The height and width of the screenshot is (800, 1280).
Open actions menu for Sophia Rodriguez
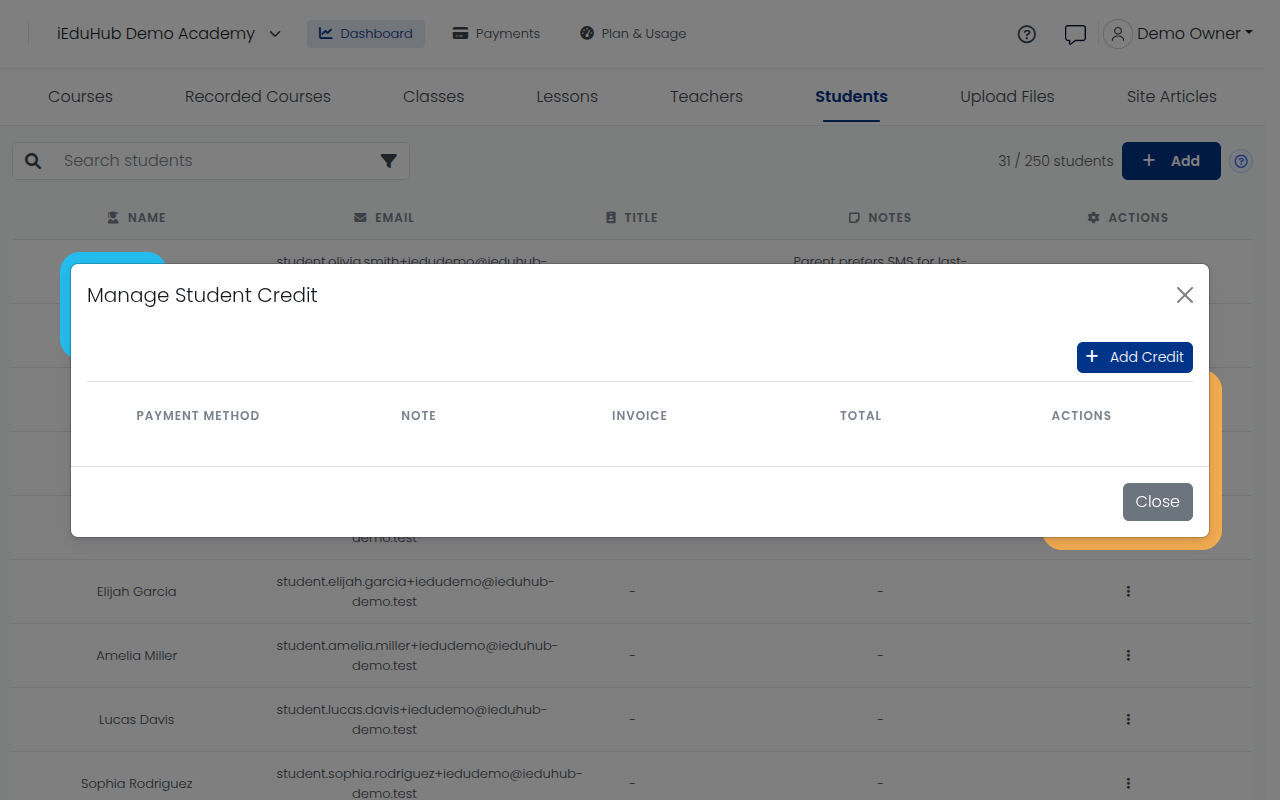[1128, 784]
